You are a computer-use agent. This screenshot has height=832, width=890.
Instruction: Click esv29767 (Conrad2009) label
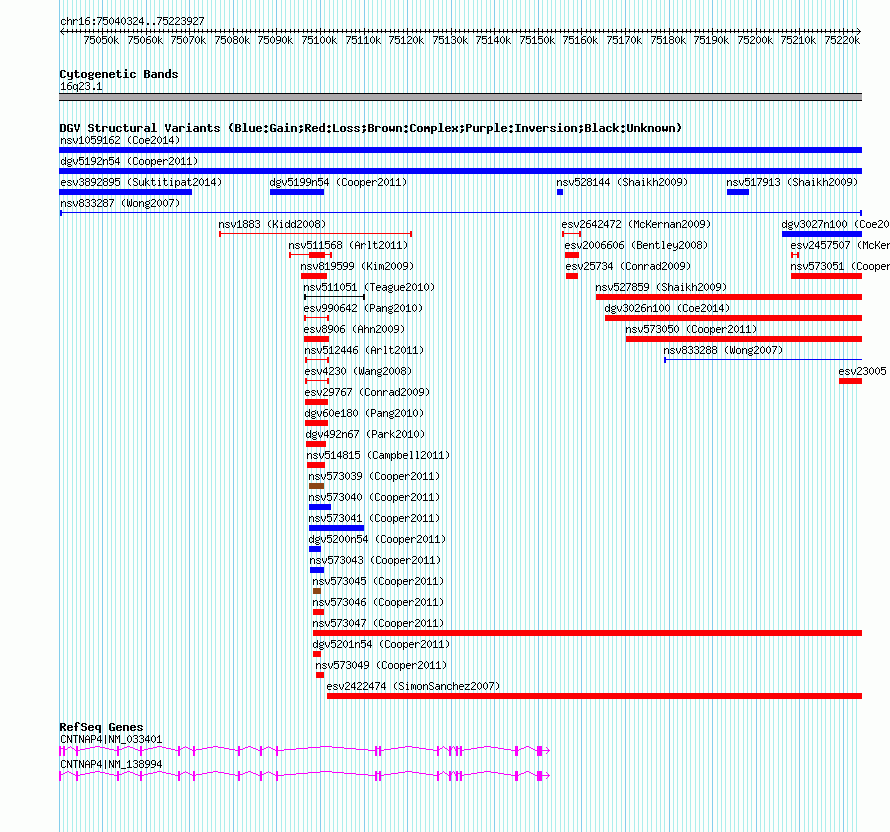[367, 392]
